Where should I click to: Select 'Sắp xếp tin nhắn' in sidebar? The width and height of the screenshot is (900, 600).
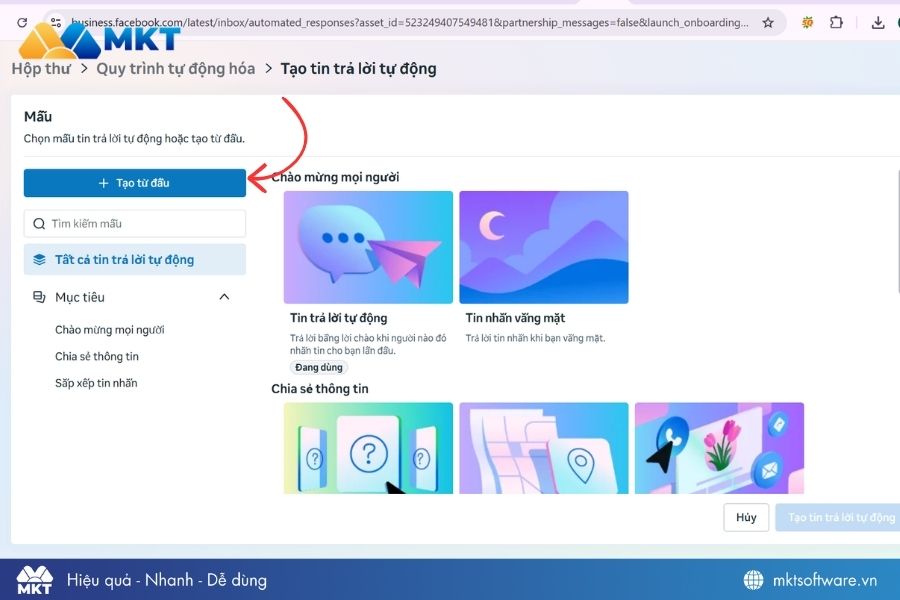click(96, 383)
